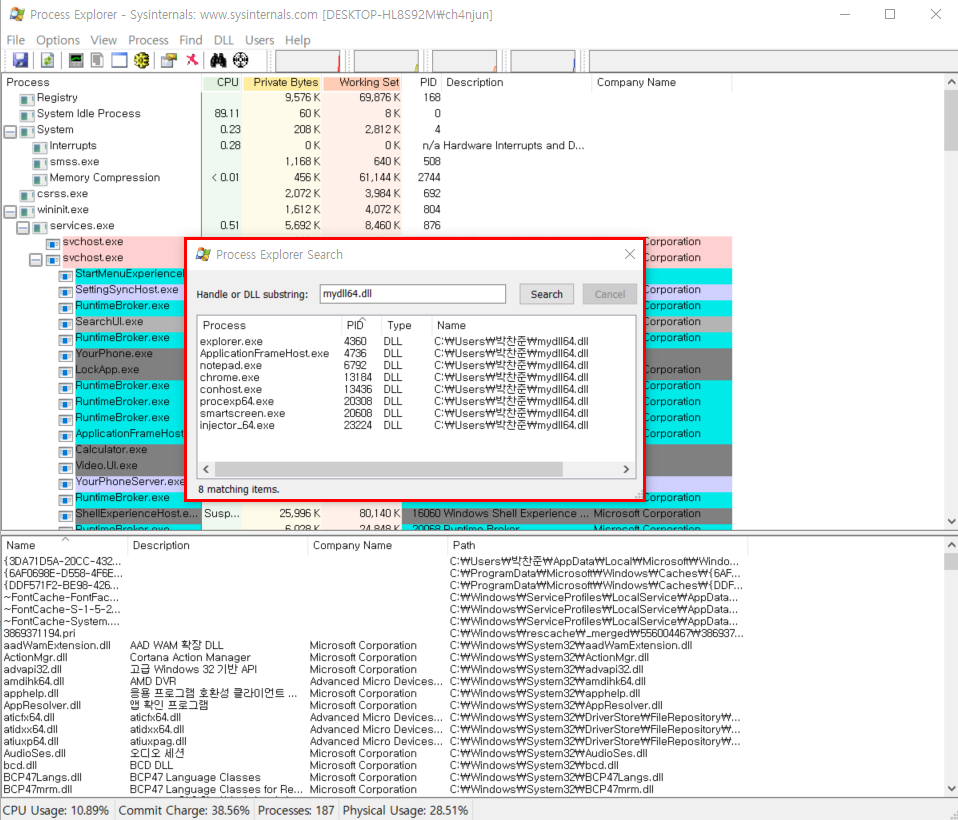Select the notepad.exe search result row
The image size is (958, 820).
[415, 365]
